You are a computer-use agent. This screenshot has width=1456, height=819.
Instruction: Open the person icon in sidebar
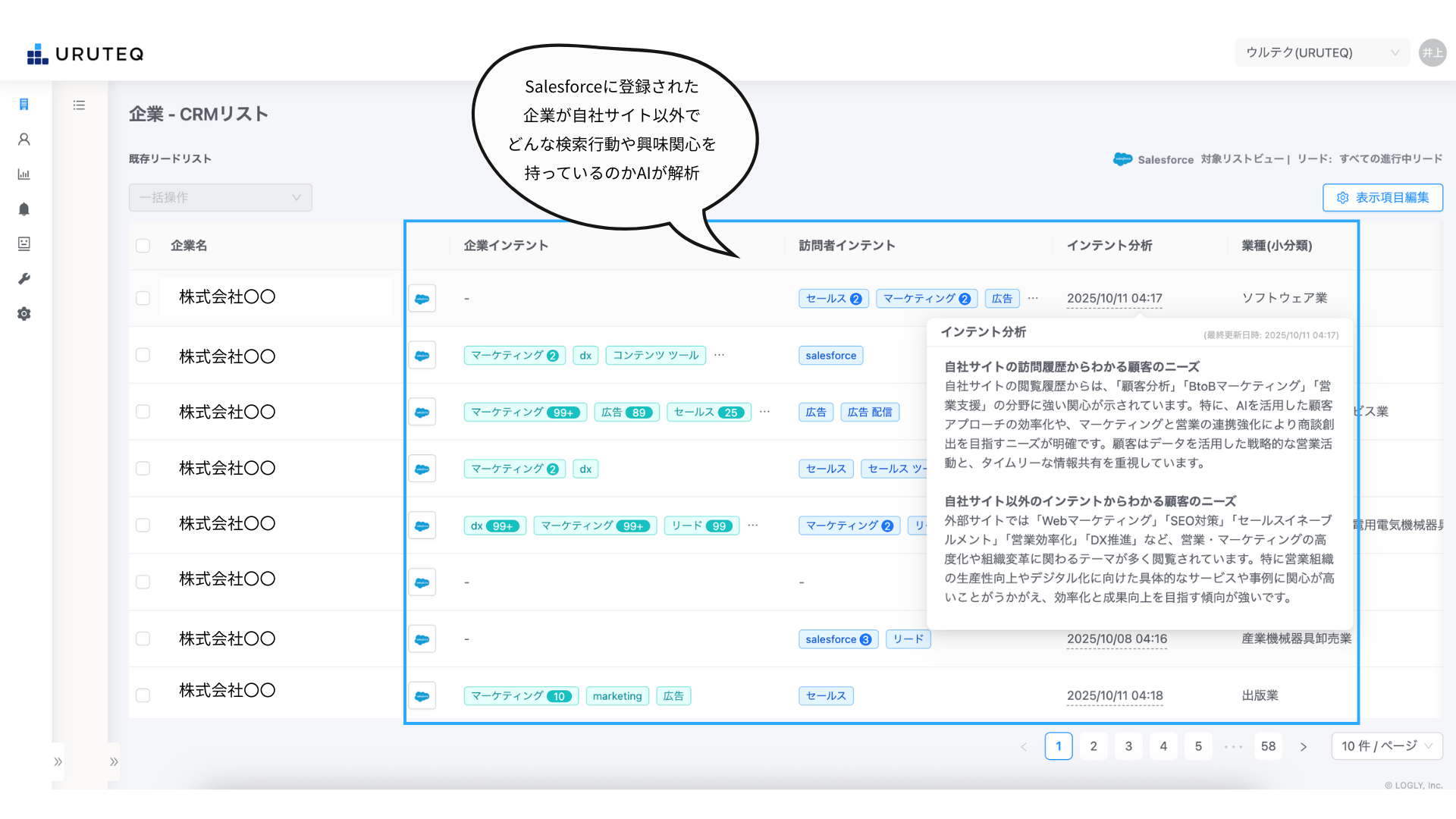[24, 140]
